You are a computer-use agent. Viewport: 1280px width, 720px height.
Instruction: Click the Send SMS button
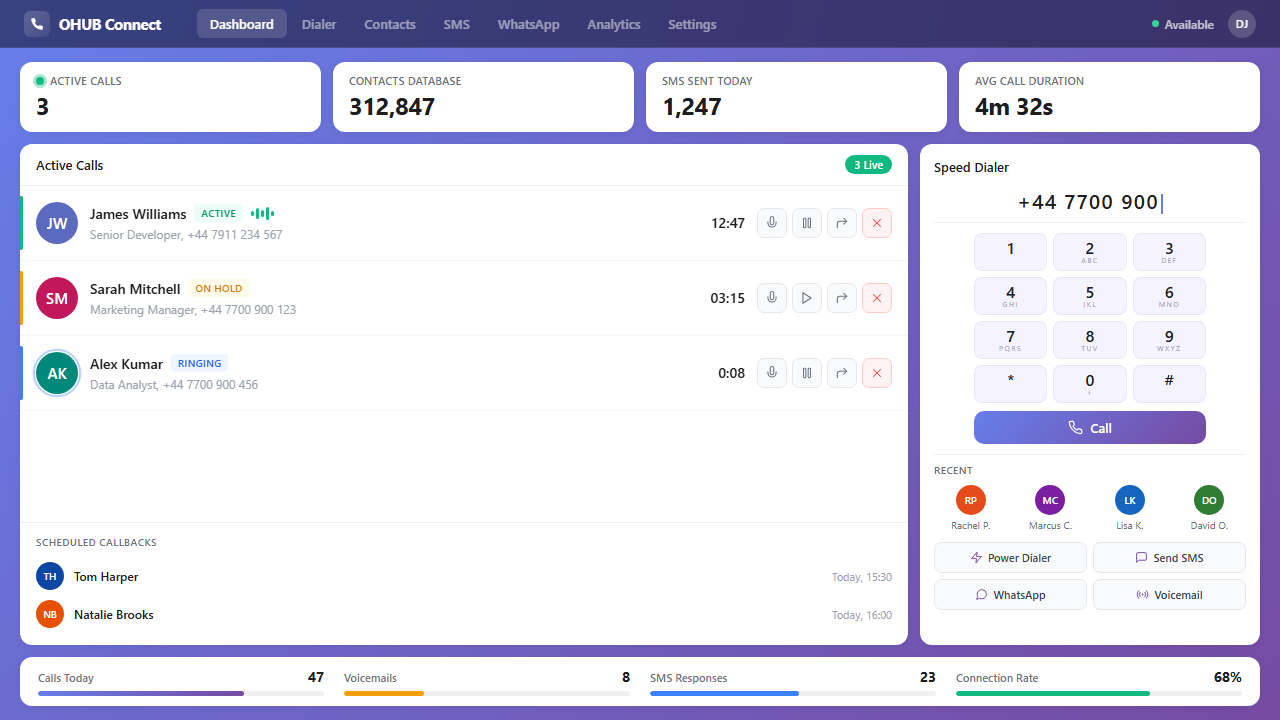pyautogui.click(x=1169, y=557)
